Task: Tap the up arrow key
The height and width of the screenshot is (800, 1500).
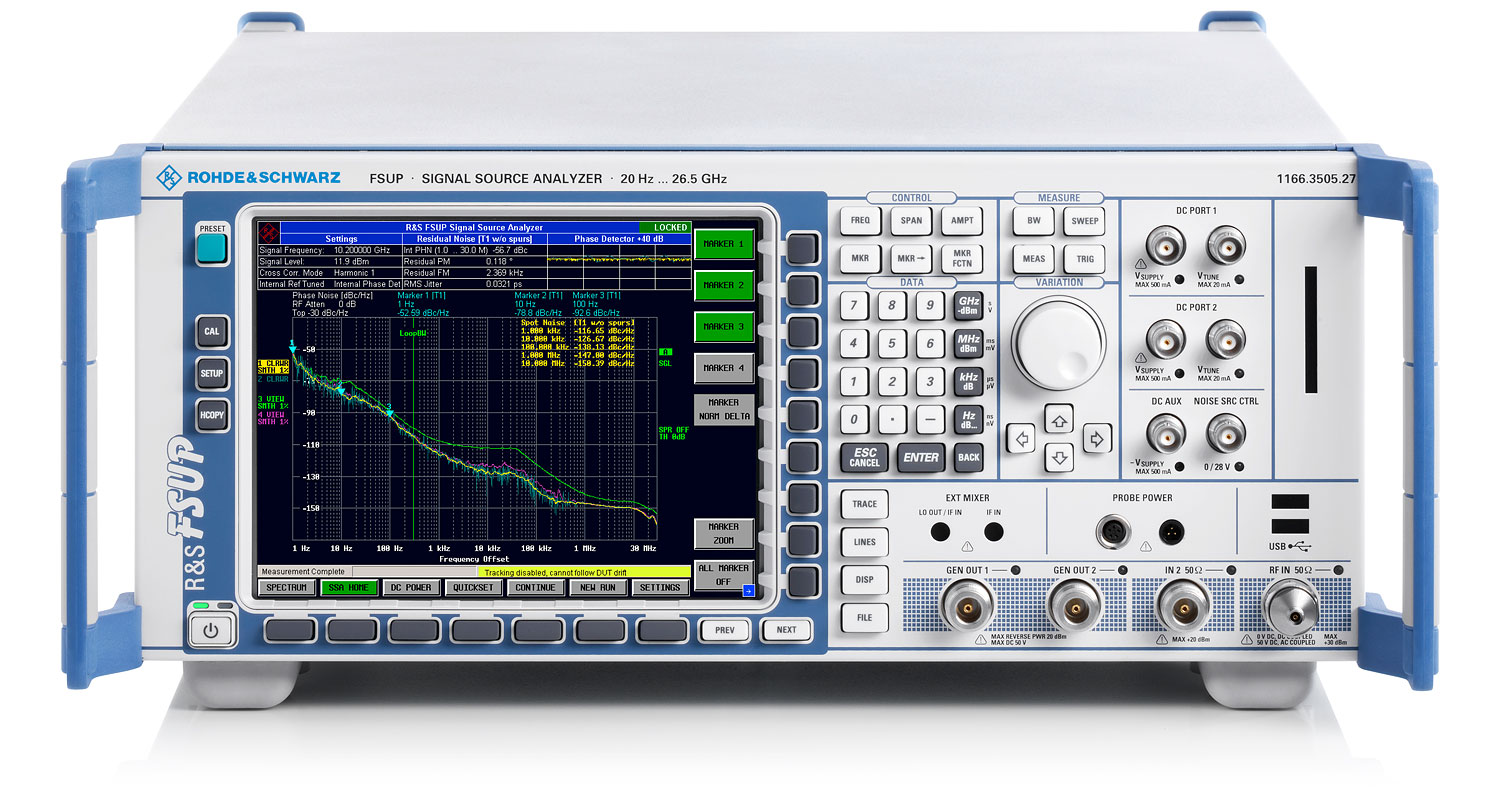Action: pyautogui.click(x=1059, y=417)
